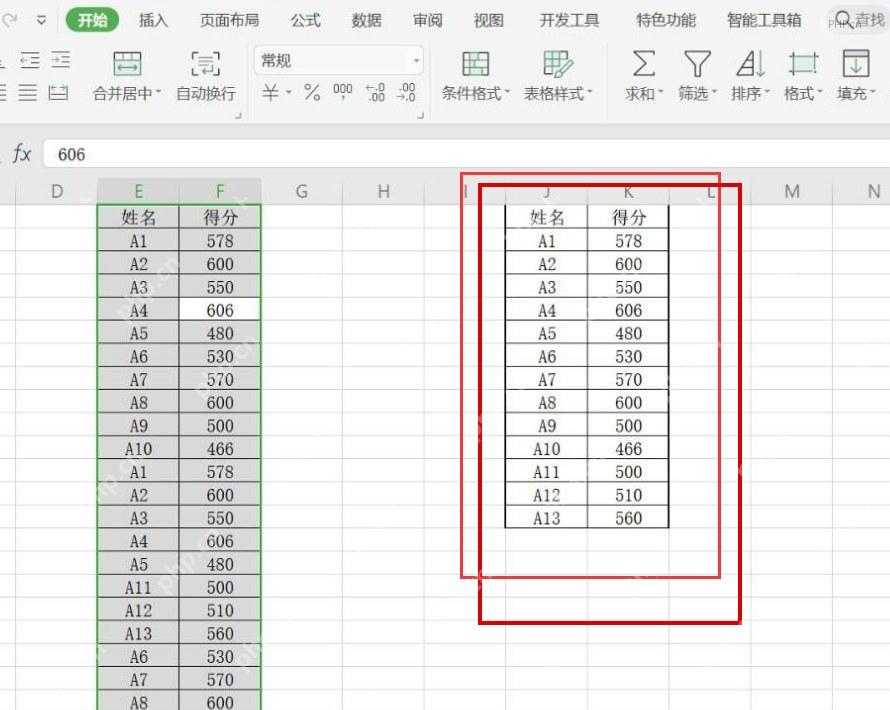Click the 姓名 header cell in column E
This screenshot has width=890, height=710.
coord(138,217)
